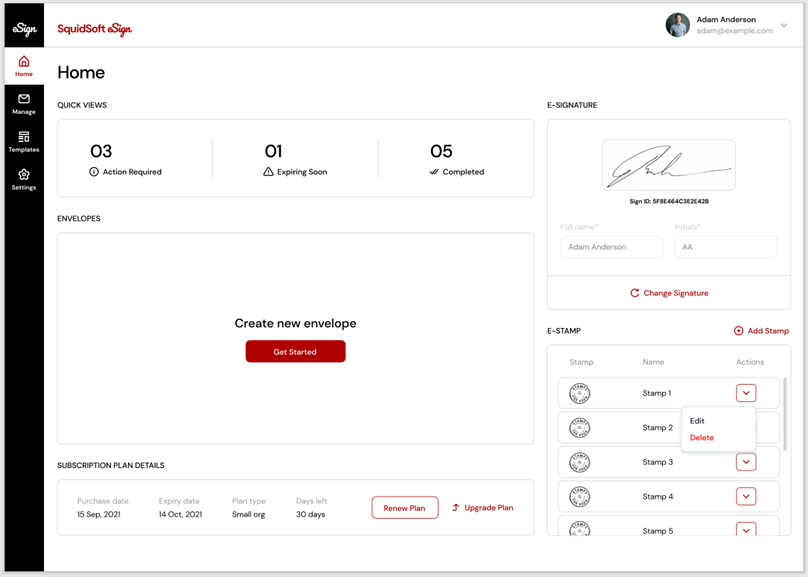This screenshot has width=809, height=577.
Task: Click the E-Stamp list scrollbar
Action: pyautogui.click(x=785, y=414)
